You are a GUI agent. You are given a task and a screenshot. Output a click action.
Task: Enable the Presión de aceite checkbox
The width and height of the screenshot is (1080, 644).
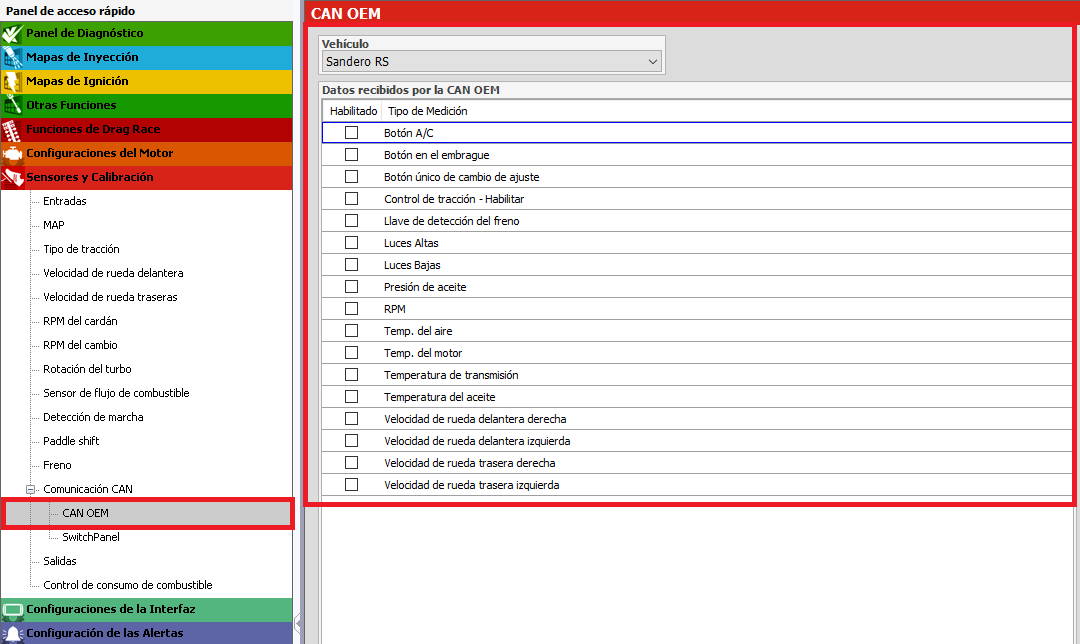coord(351,287)
